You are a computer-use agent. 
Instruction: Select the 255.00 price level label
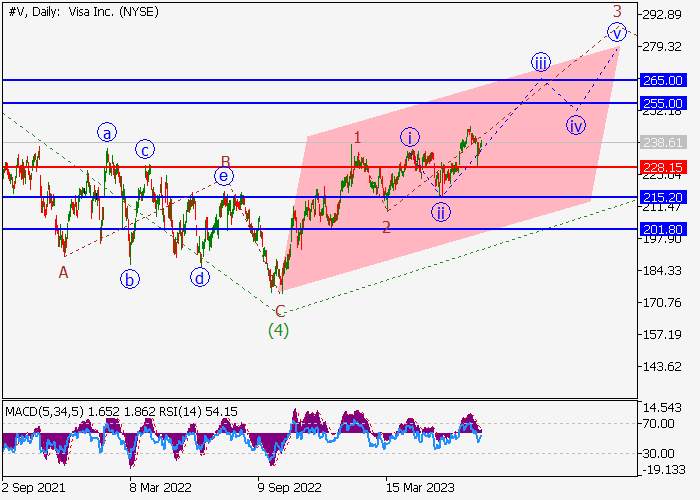(663, 103)
